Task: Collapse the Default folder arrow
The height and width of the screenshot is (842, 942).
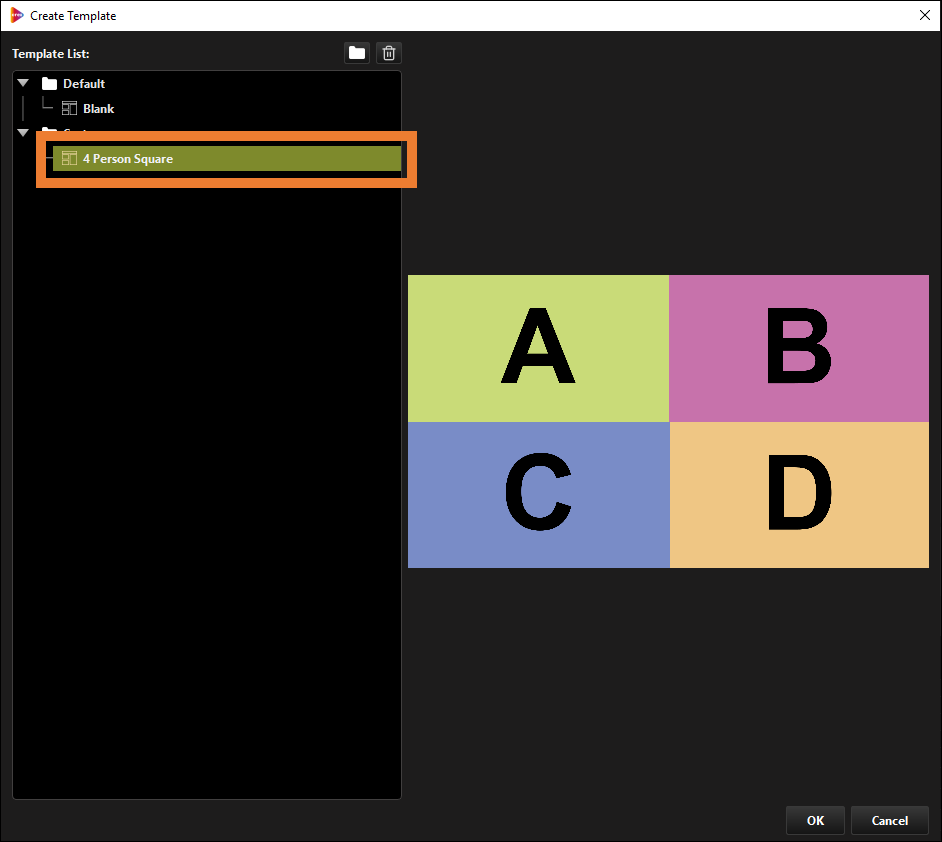Action: 23,83
